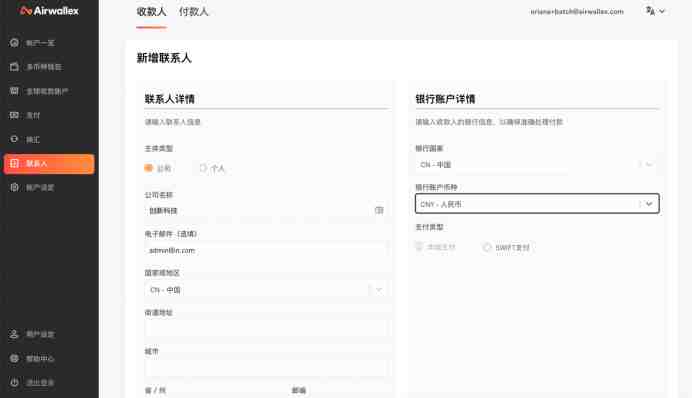
Task: Click the global collection accounts sidebar icon
Action: [x=15, y=91]
